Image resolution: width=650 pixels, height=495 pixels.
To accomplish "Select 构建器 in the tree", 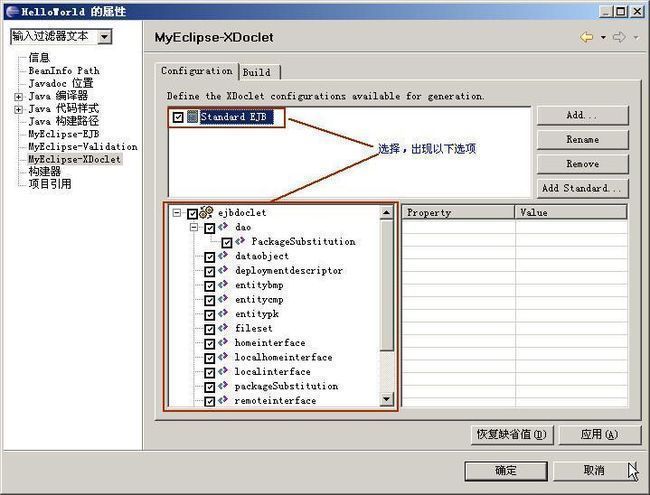I will [x=44, y=171].
